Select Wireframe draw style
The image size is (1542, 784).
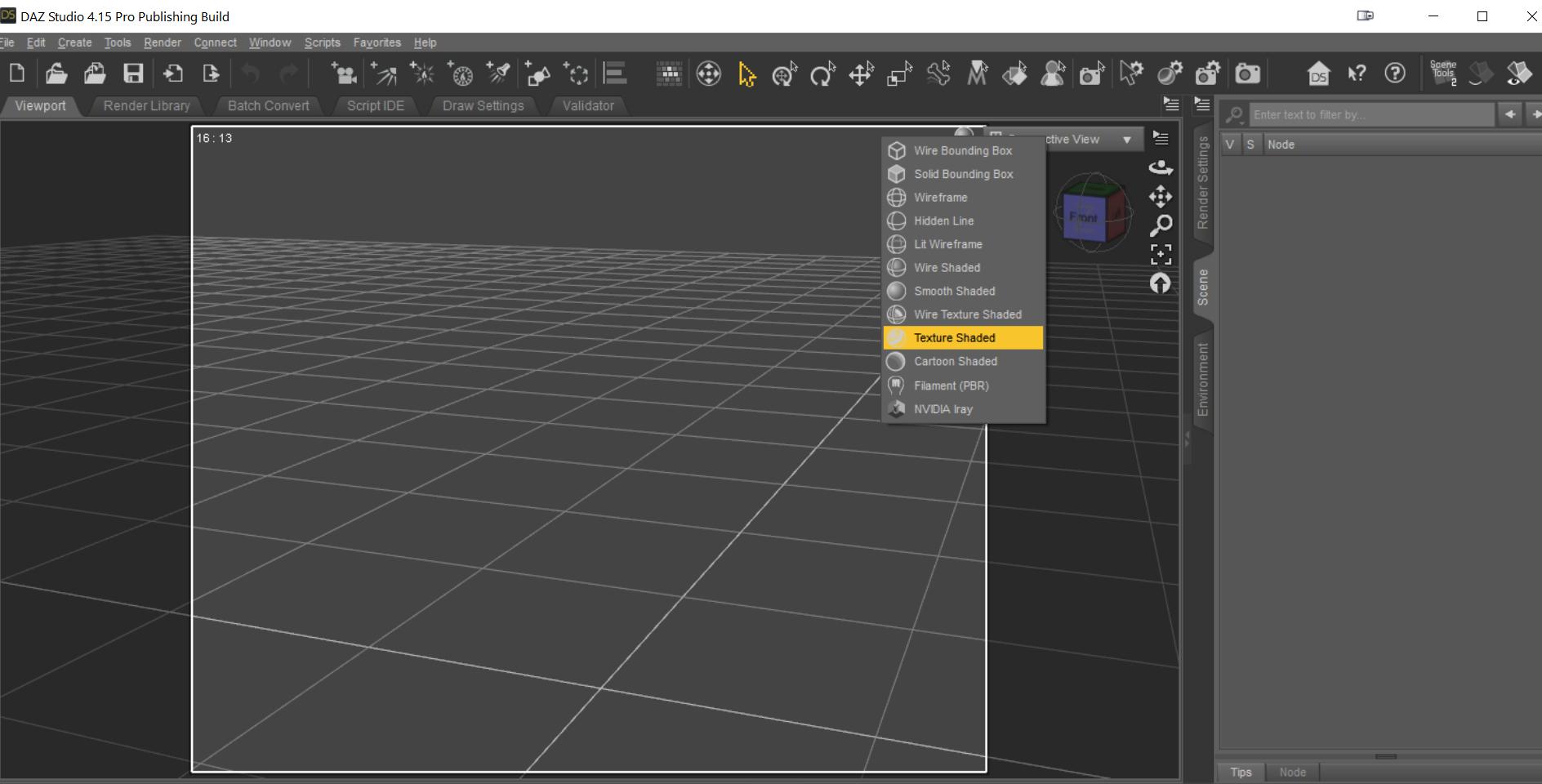tap(964, 198)
